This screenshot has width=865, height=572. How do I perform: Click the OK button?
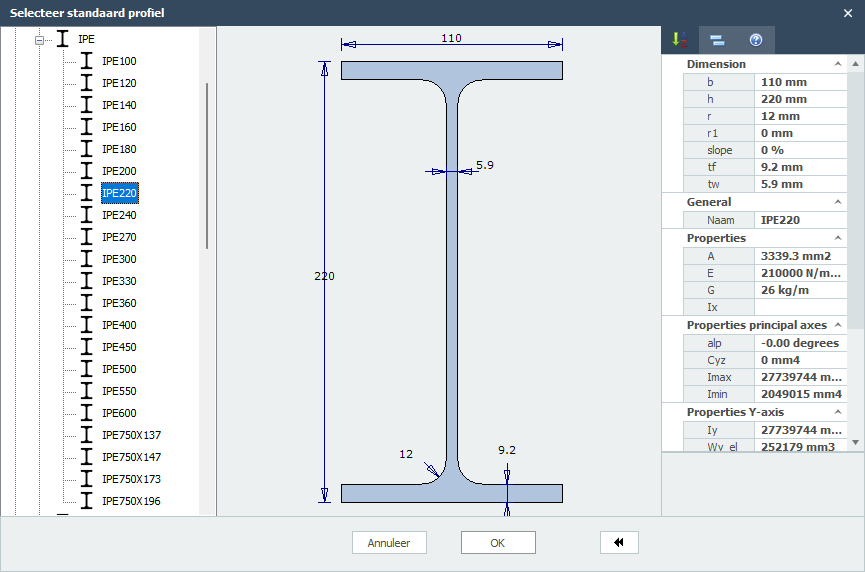tap(498, 543)
